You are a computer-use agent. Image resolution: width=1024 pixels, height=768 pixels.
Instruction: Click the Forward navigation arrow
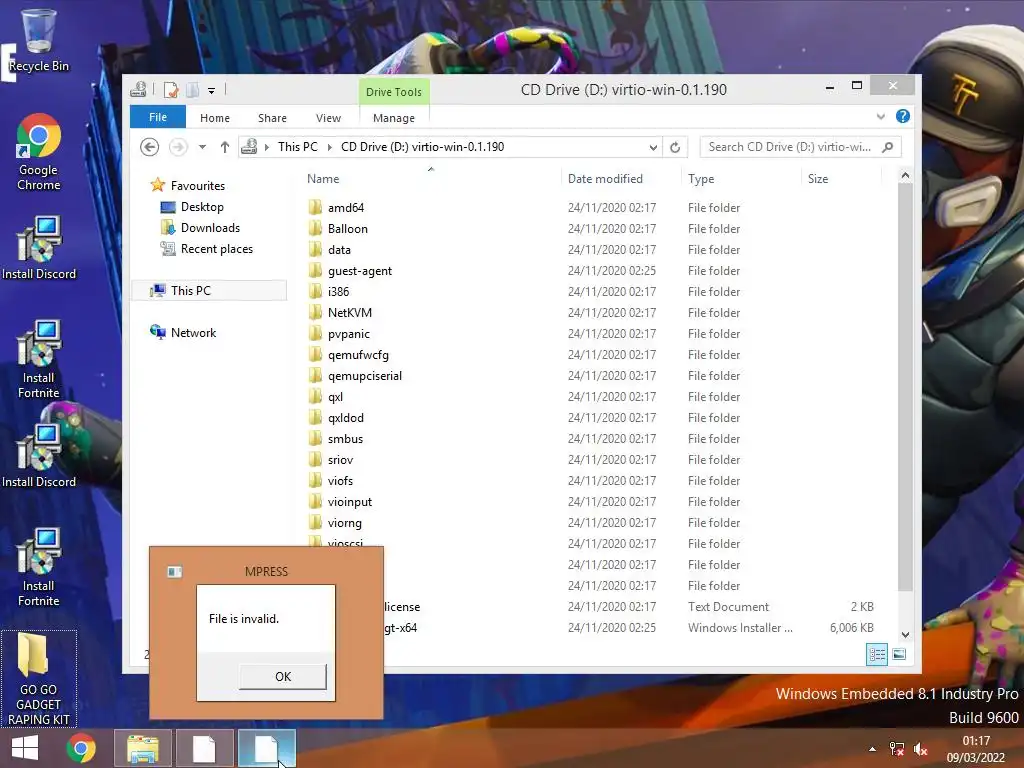click(x=178, y=147)
